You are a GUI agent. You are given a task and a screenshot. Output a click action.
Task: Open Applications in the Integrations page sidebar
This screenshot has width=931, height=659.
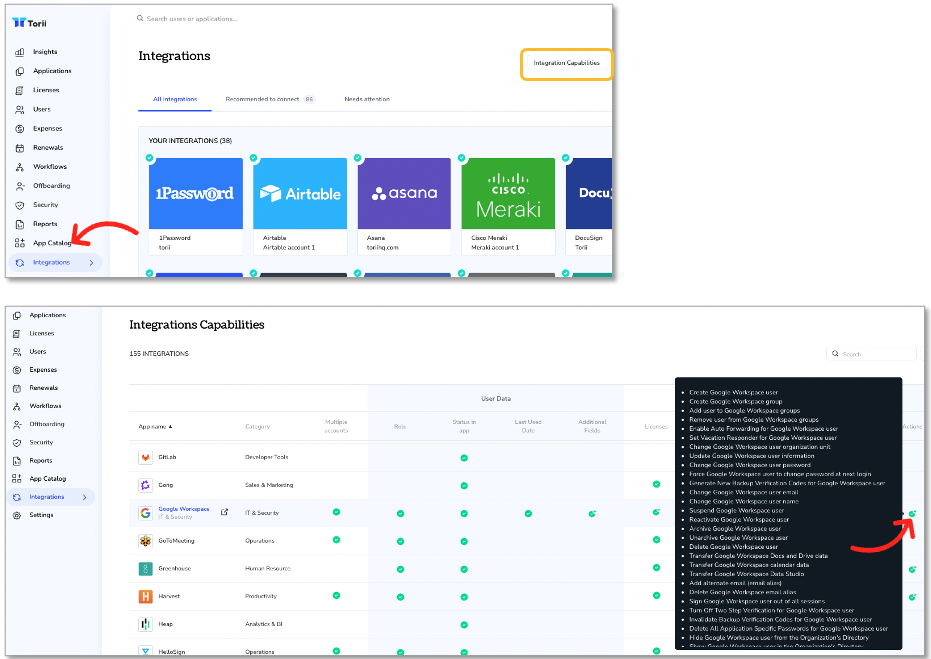(52, 71)
